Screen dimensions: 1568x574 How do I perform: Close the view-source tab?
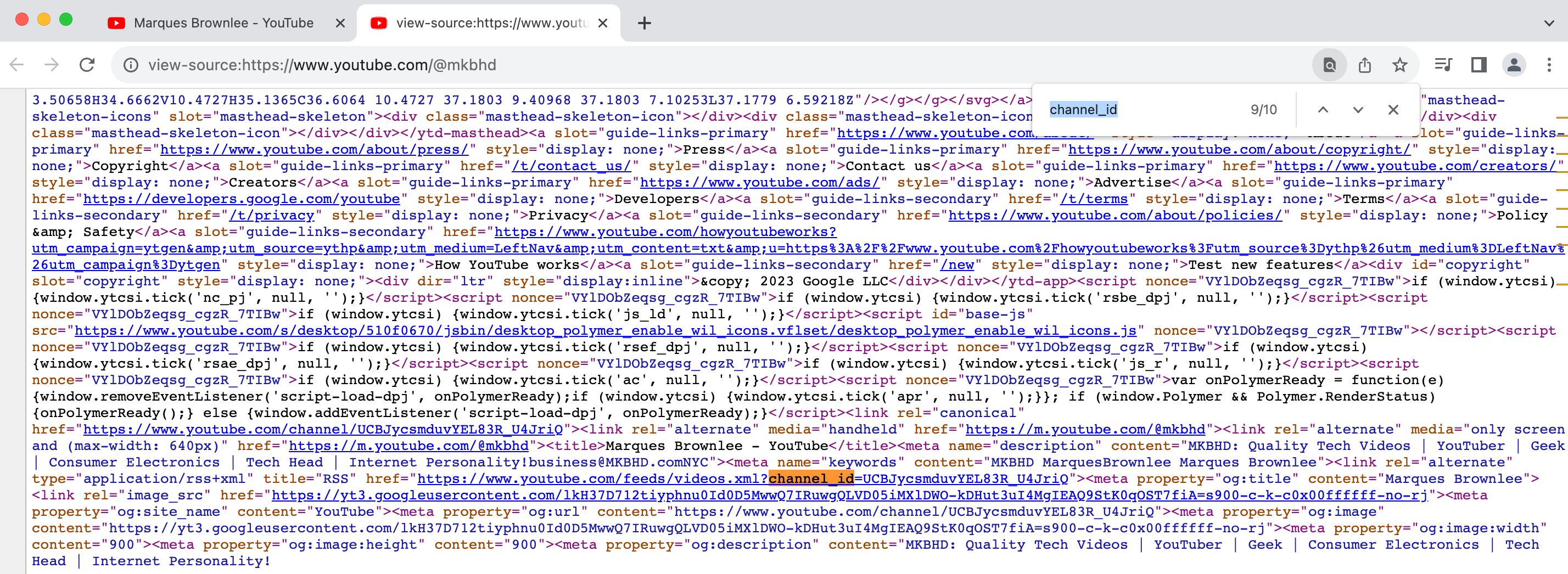tap(603, 23)
